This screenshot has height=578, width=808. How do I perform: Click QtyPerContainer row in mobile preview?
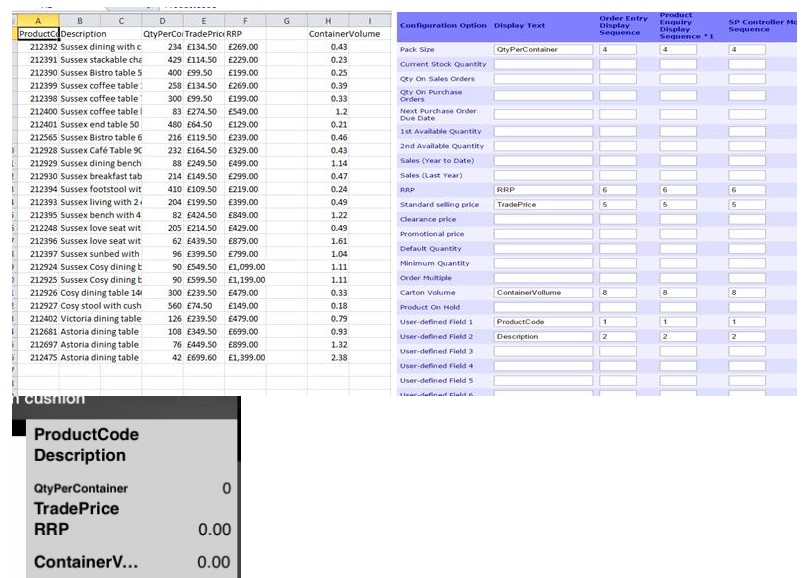click(132, 488)
